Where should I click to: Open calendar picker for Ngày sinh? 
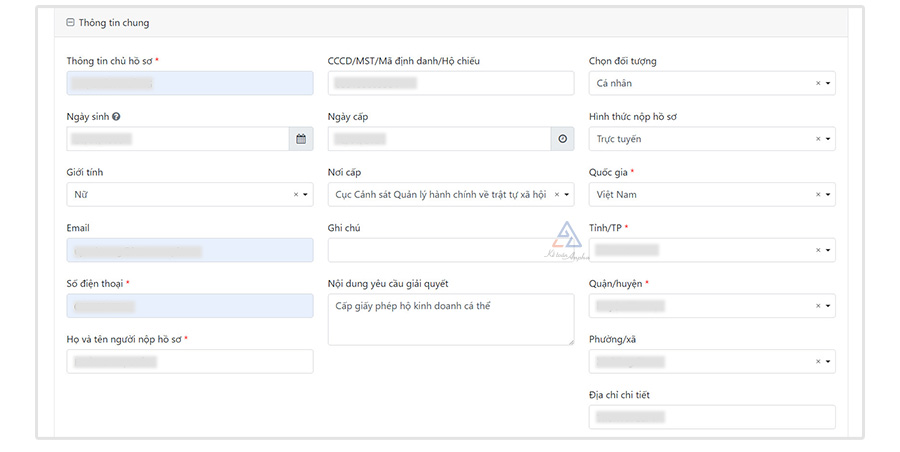click(x=301, y=139)
